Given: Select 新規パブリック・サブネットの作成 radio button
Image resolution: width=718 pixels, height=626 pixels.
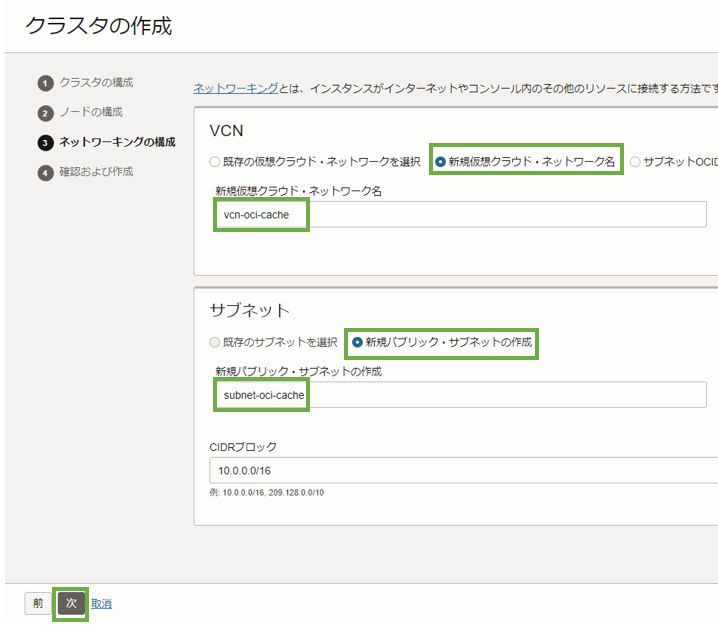Looking at the screenshot, I should (358, 343).
